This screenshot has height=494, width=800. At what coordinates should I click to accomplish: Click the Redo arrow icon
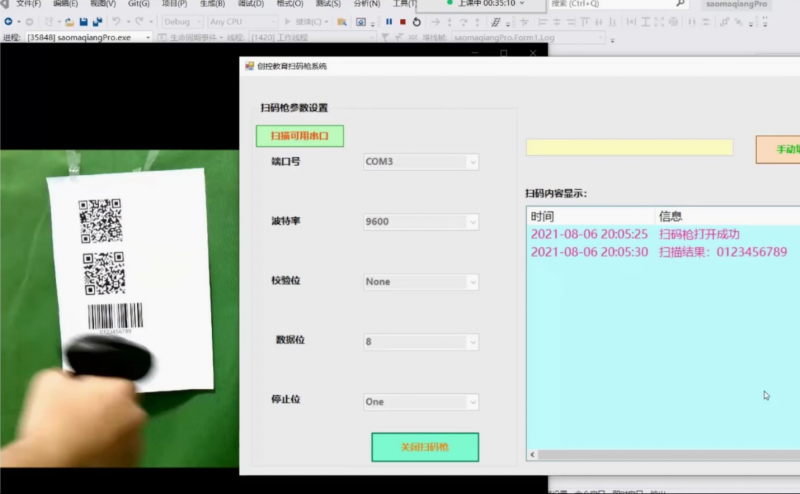click(139, 21)
